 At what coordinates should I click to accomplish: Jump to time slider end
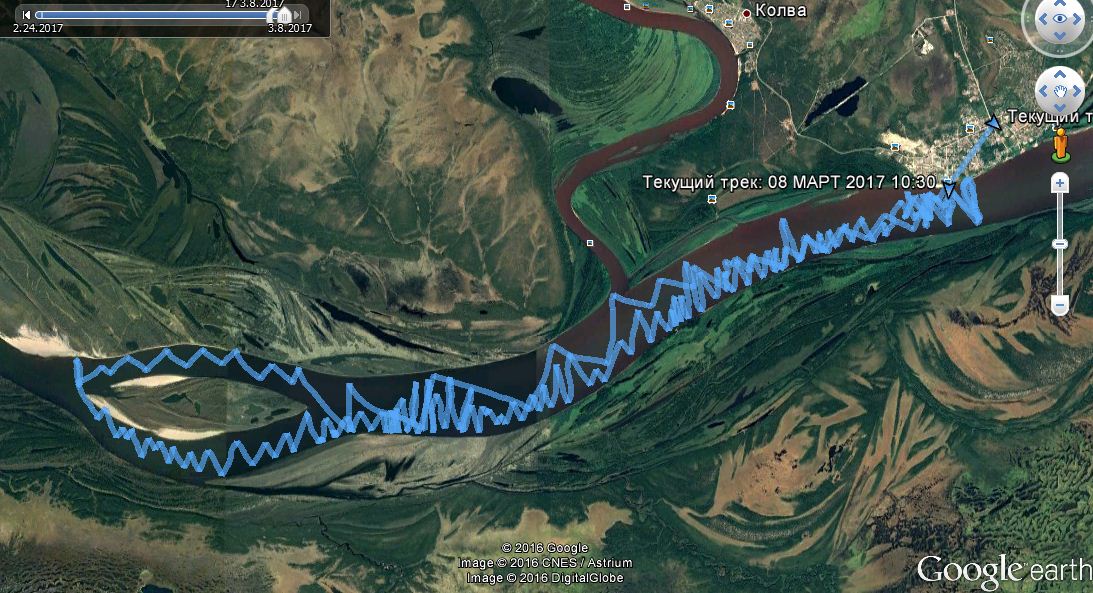(298, 15)
